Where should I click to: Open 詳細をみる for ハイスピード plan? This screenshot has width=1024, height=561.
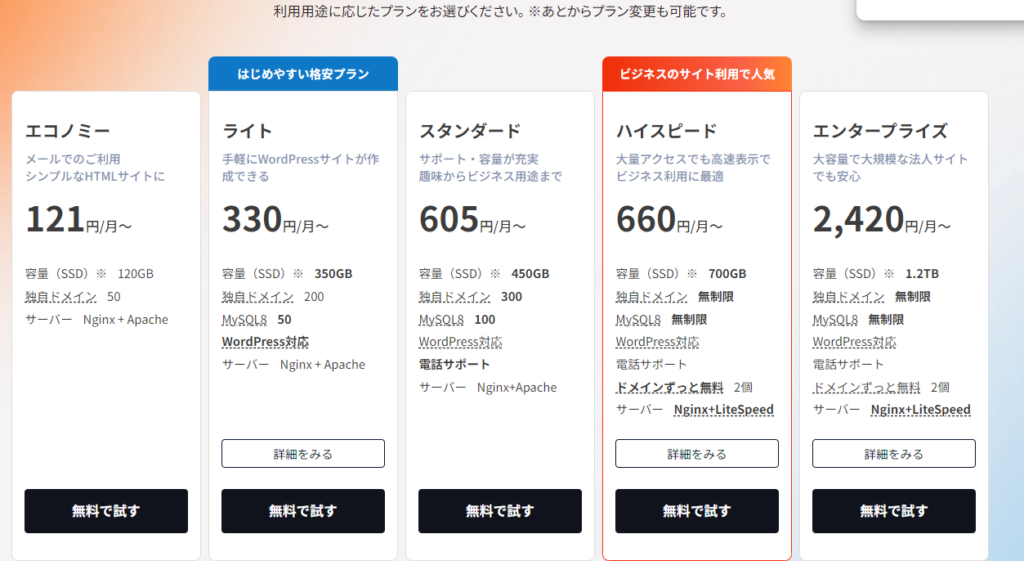(697, 454)
